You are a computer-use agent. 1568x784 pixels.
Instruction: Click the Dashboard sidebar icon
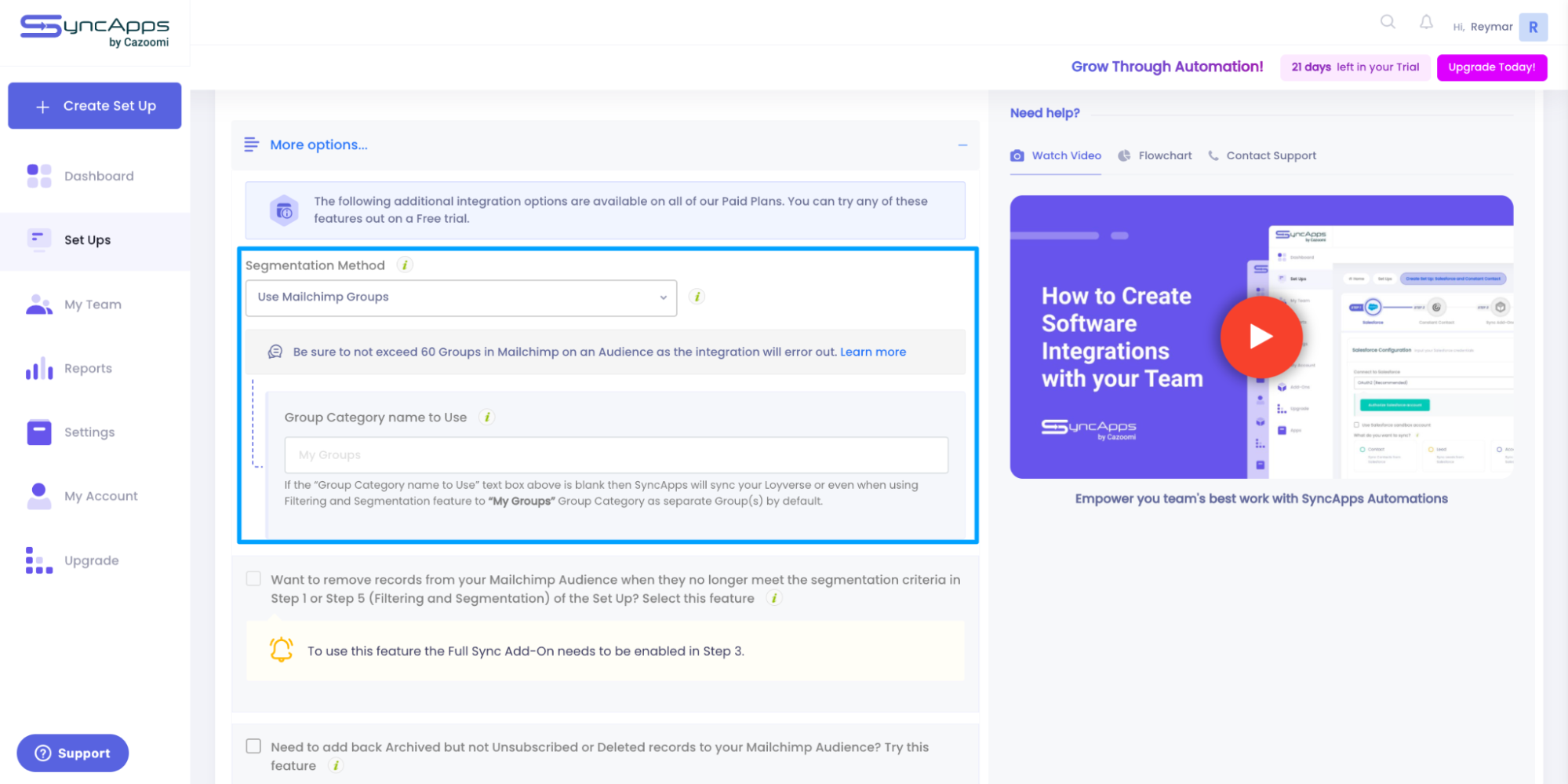point(39,176)
